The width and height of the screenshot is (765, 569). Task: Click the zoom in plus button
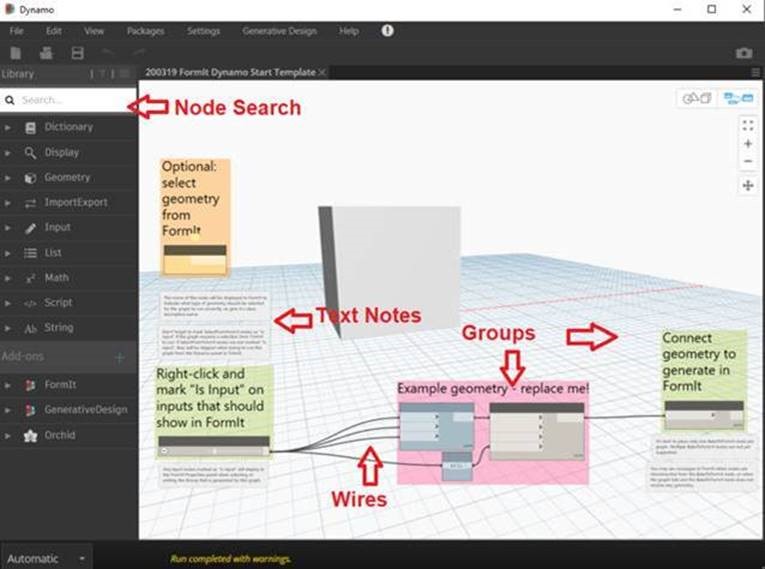[747, 143]
